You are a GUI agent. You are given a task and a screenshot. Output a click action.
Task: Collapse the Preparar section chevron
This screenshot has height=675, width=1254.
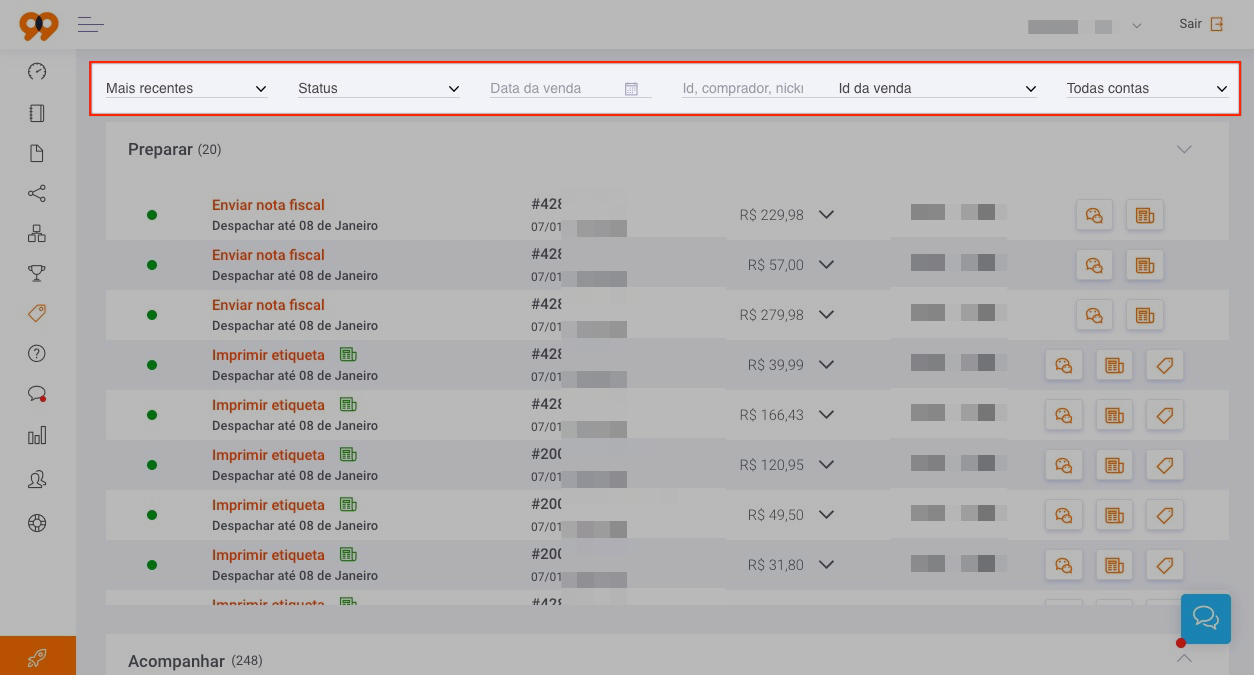click(x=1184, y=149)
